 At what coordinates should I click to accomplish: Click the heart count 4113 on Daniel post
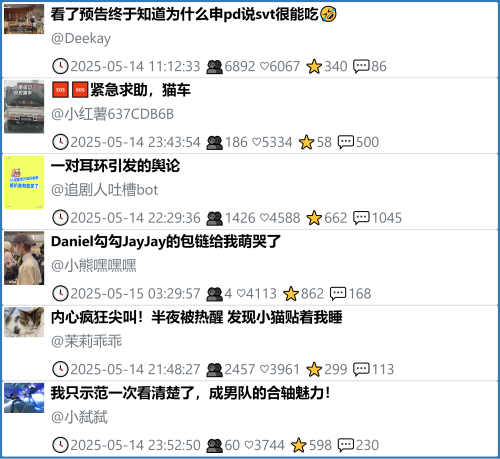pos(257,294)
